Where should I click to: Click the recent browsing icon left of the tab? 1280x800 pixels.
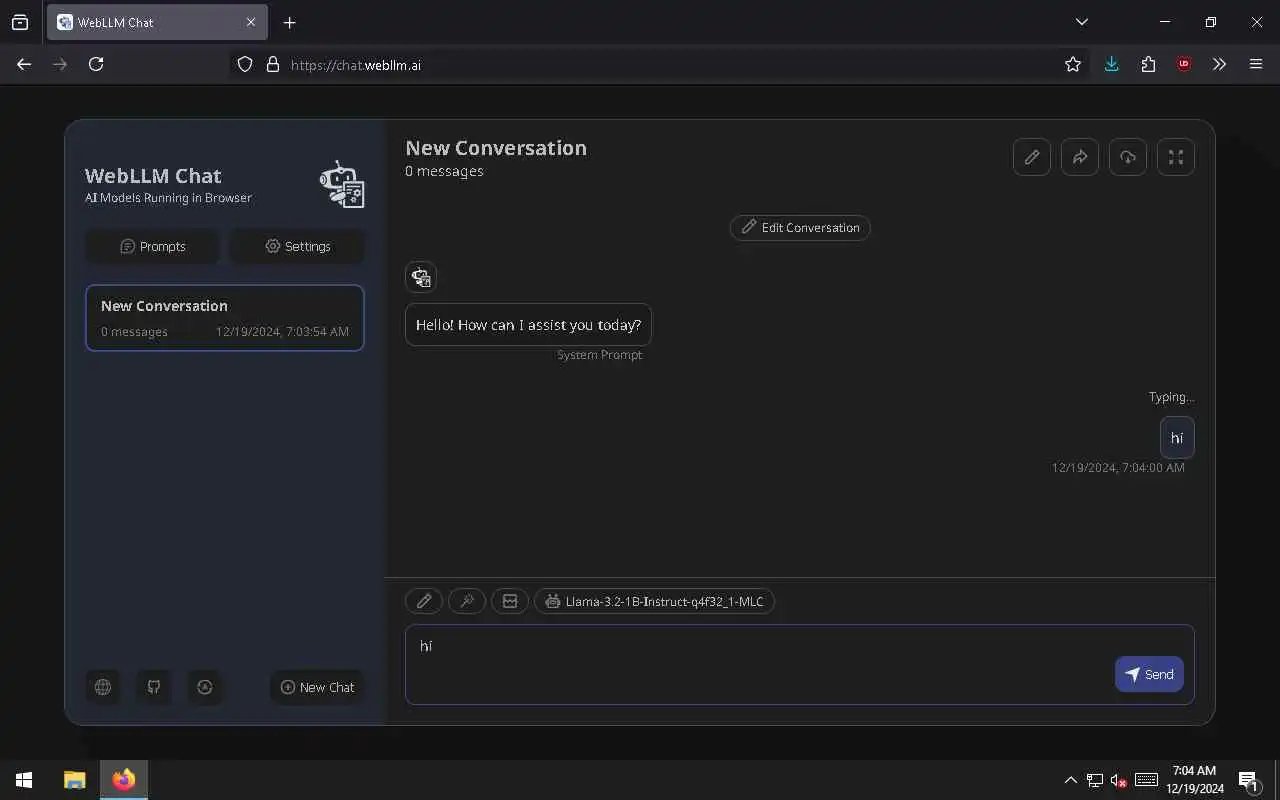click(20, 22)
